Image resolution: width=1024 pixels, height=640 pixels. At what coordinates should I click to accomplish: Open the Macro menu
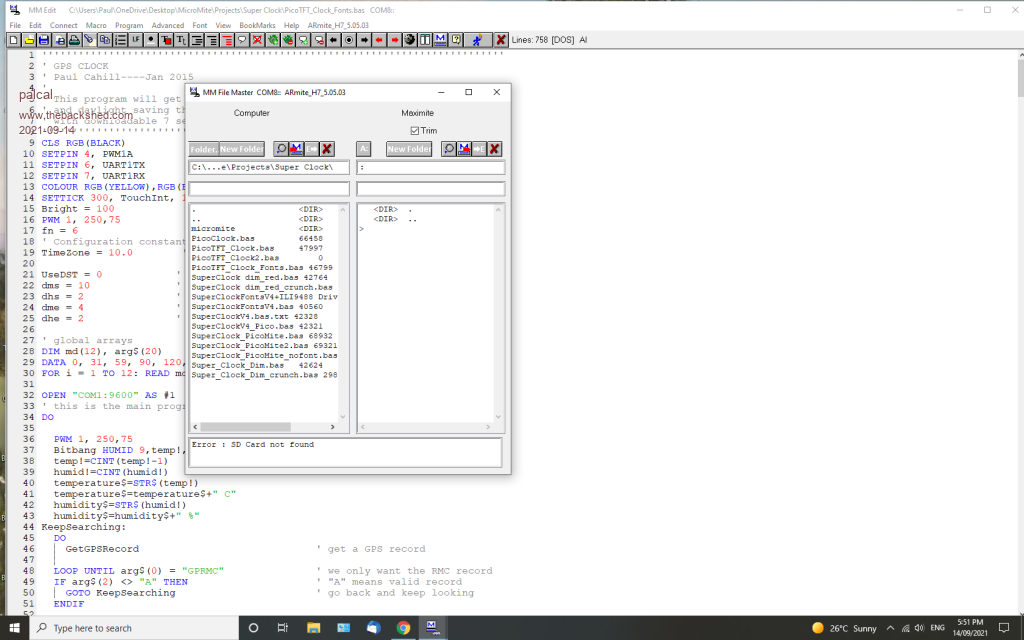pos(96,24)
